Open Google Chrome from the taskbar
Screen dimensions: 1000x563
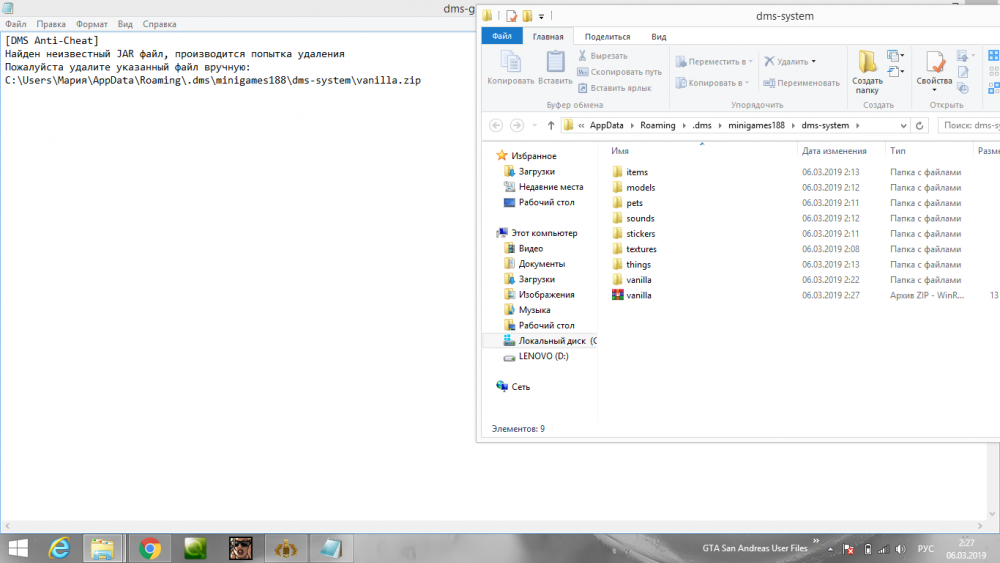(151, 547)
